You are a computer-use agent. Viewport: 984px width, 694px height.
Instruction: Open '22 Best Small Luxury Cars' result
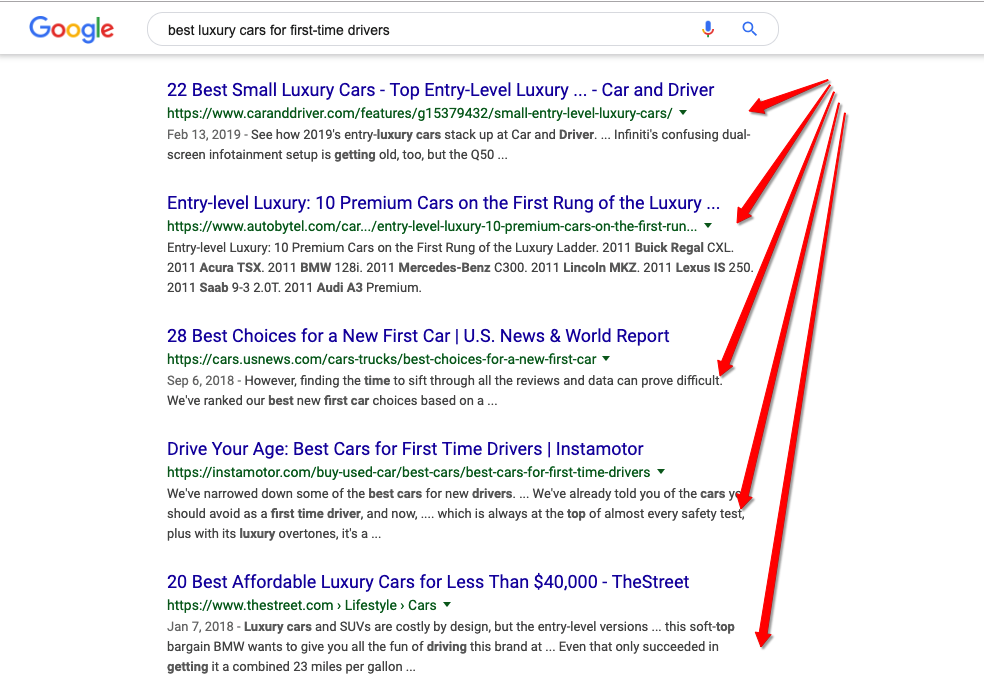[x=441, y=90]
